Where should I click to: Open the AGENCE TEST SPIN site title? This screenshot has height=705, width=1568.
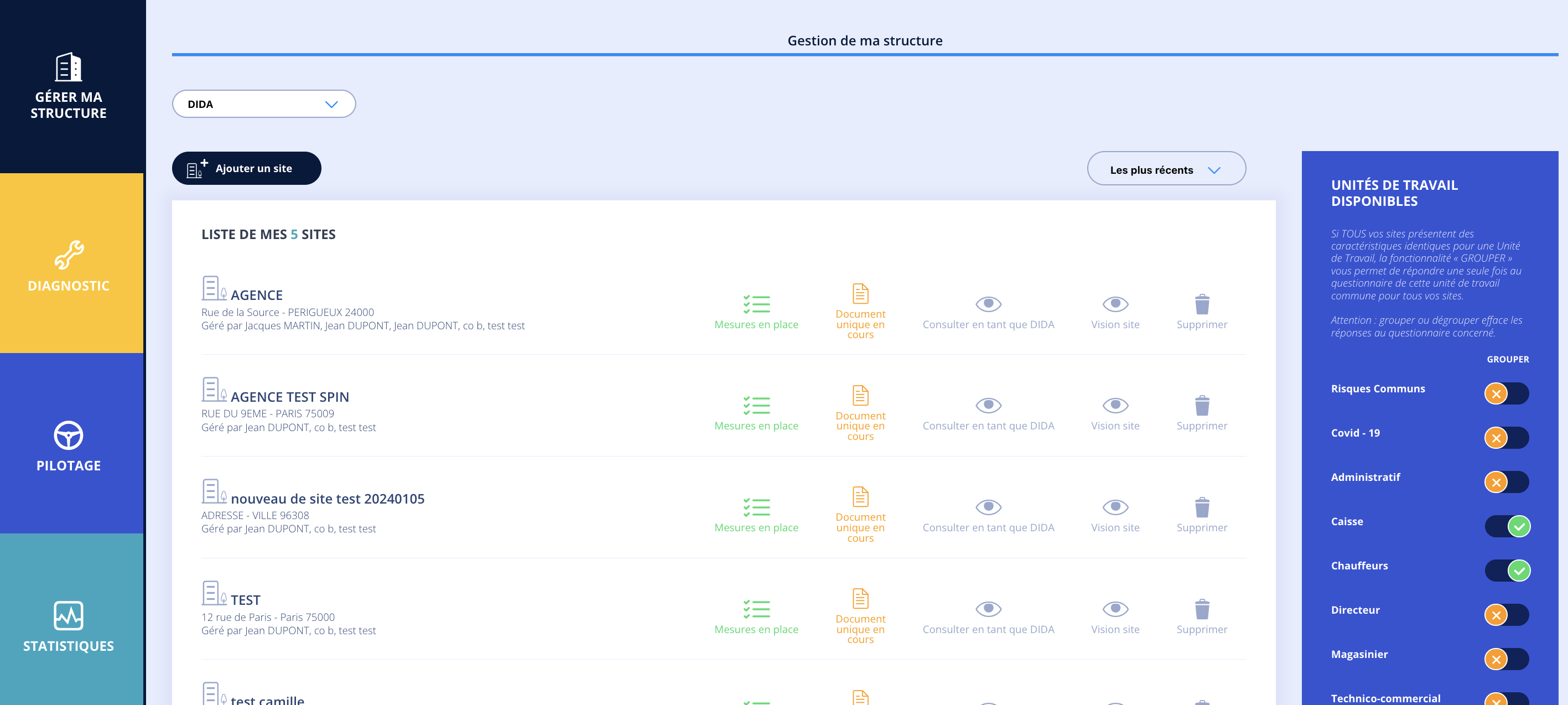[290, 397]
